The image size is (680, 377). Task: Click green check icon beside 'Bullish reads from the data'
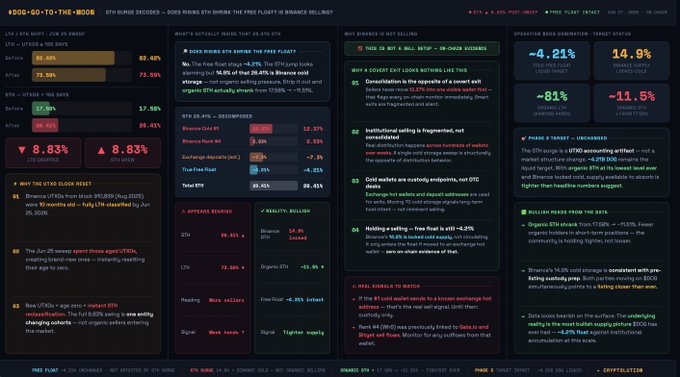click(523, 212)
